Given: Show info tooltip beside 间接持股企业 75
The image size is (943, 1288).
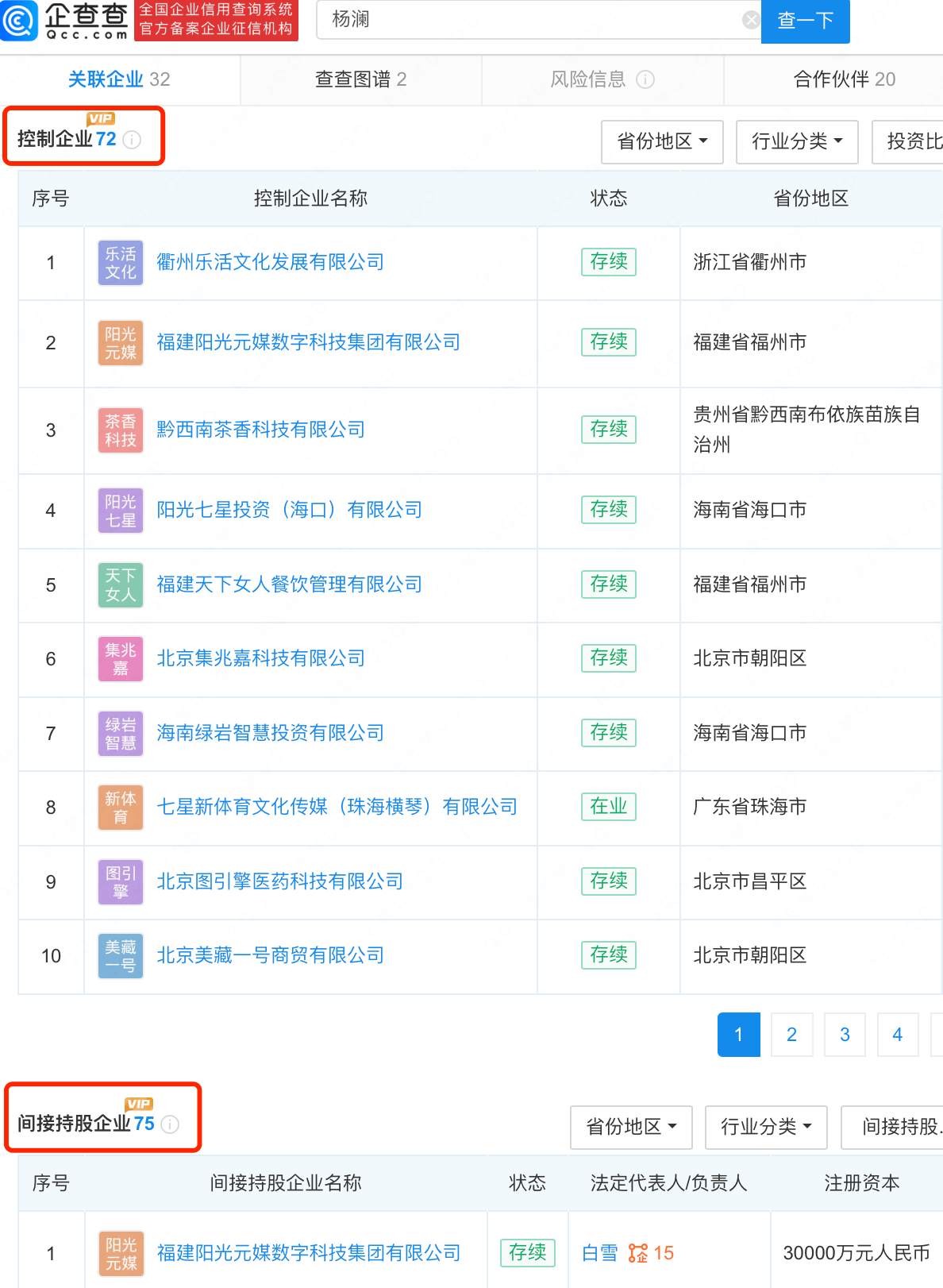Looking at the screenshot, I should (170, 1124).
